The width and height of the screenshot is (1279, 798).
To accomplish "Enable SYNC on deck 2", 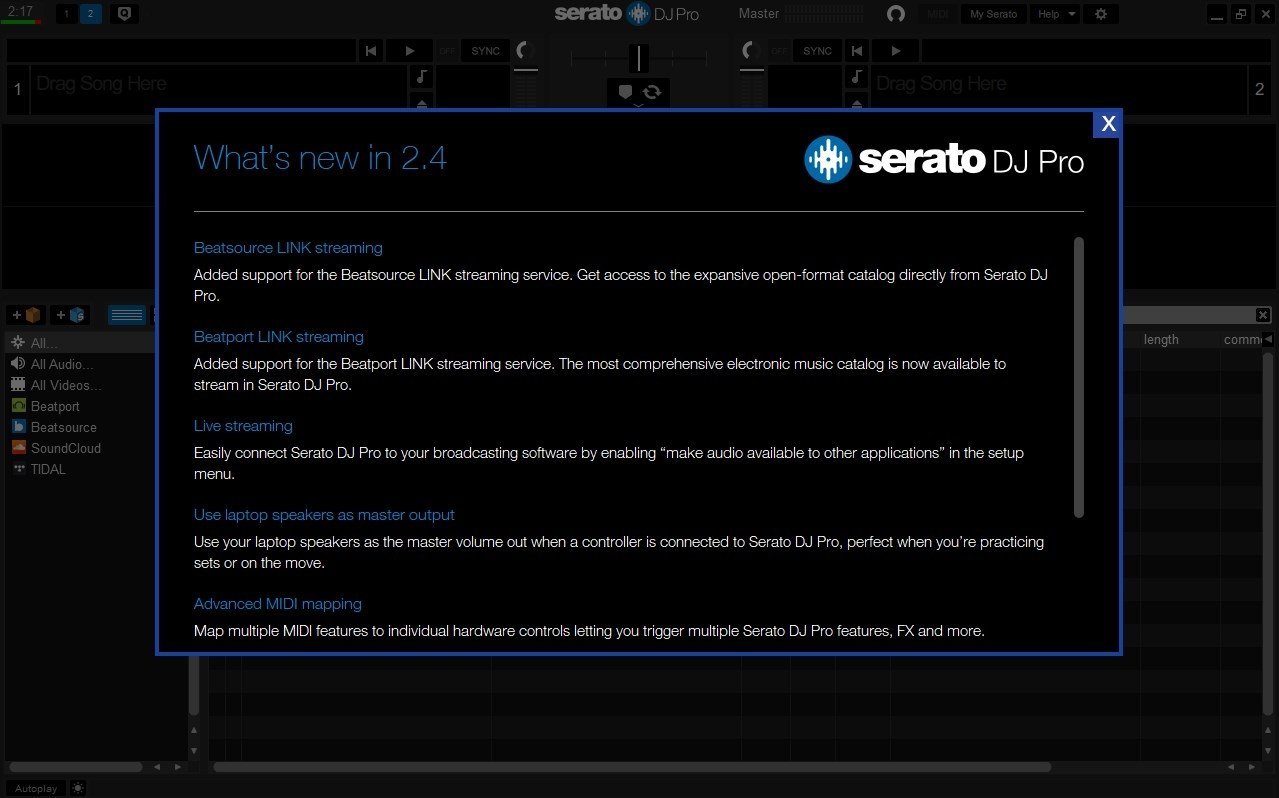I will [x=818, y=51].
